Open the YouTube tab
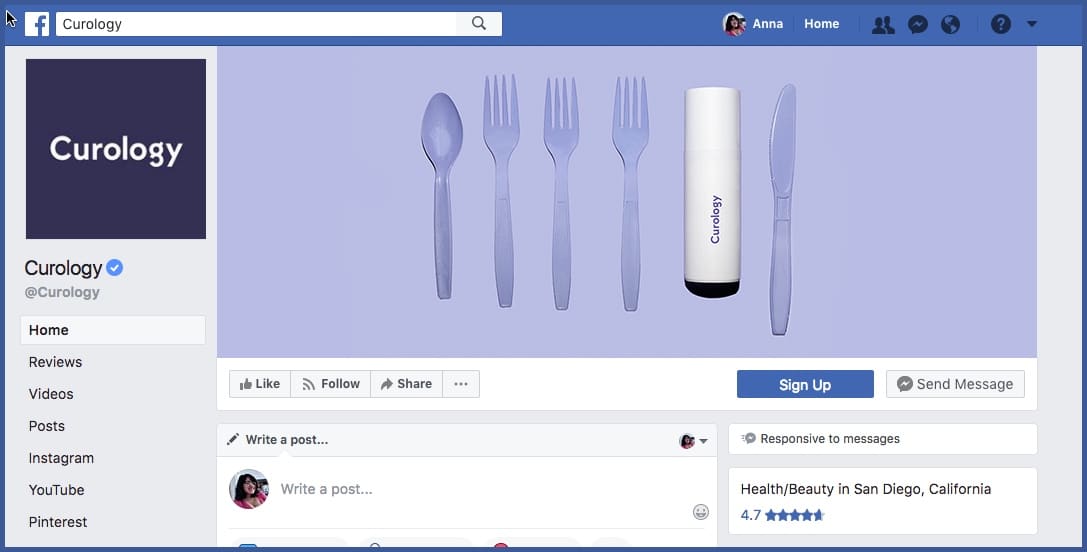This screenshot has height=552, width=1087. pyautogui.click(x=56, y=490)
